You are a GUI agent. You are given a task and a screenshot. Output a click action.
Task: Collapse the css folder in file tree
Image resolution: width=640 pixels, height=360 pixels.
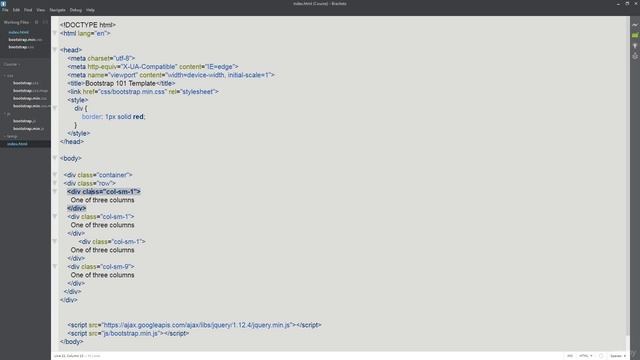(x=9, y=76)
